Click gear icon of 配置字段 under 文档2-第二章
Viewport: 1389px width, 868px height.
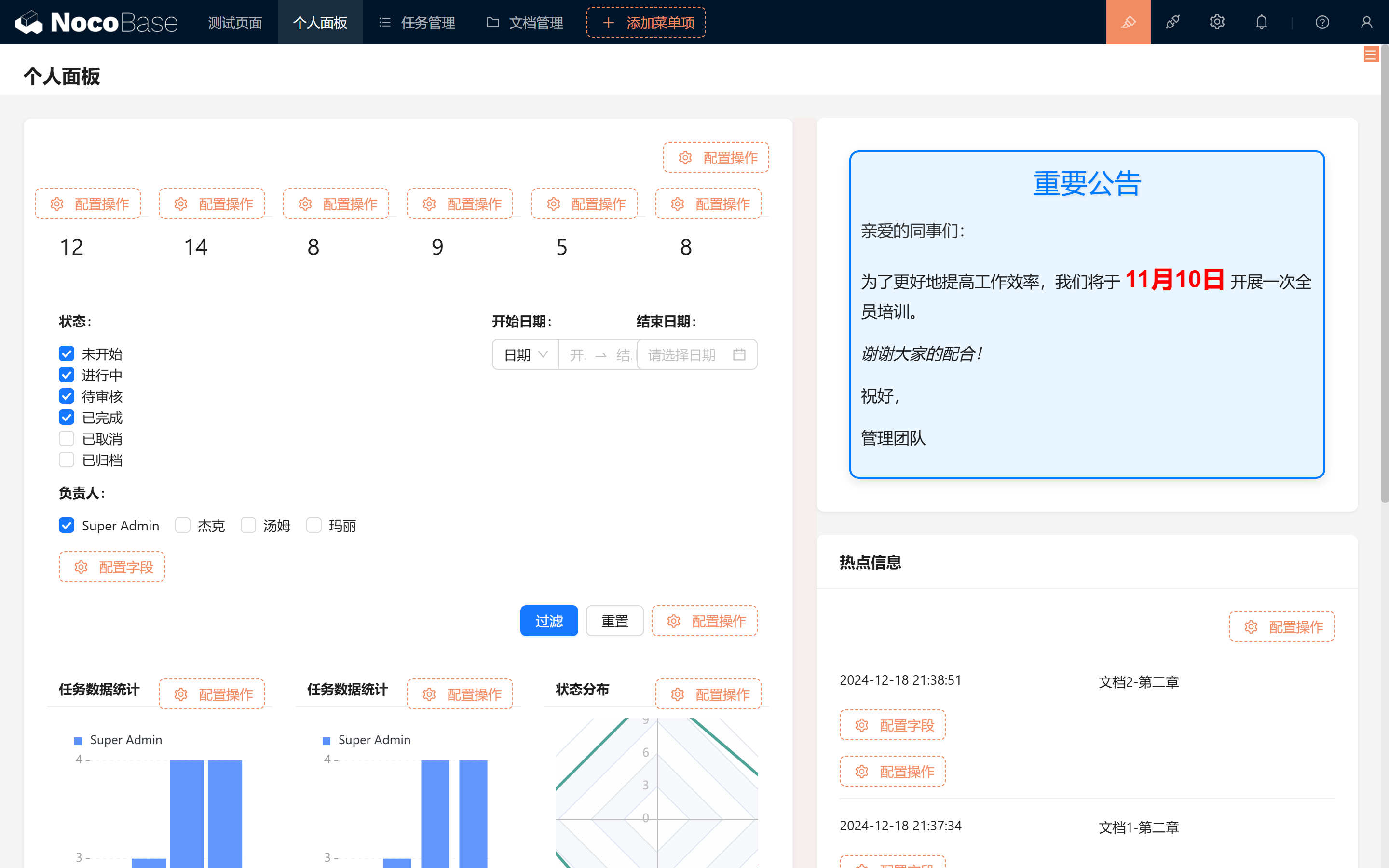pos(862,725)
